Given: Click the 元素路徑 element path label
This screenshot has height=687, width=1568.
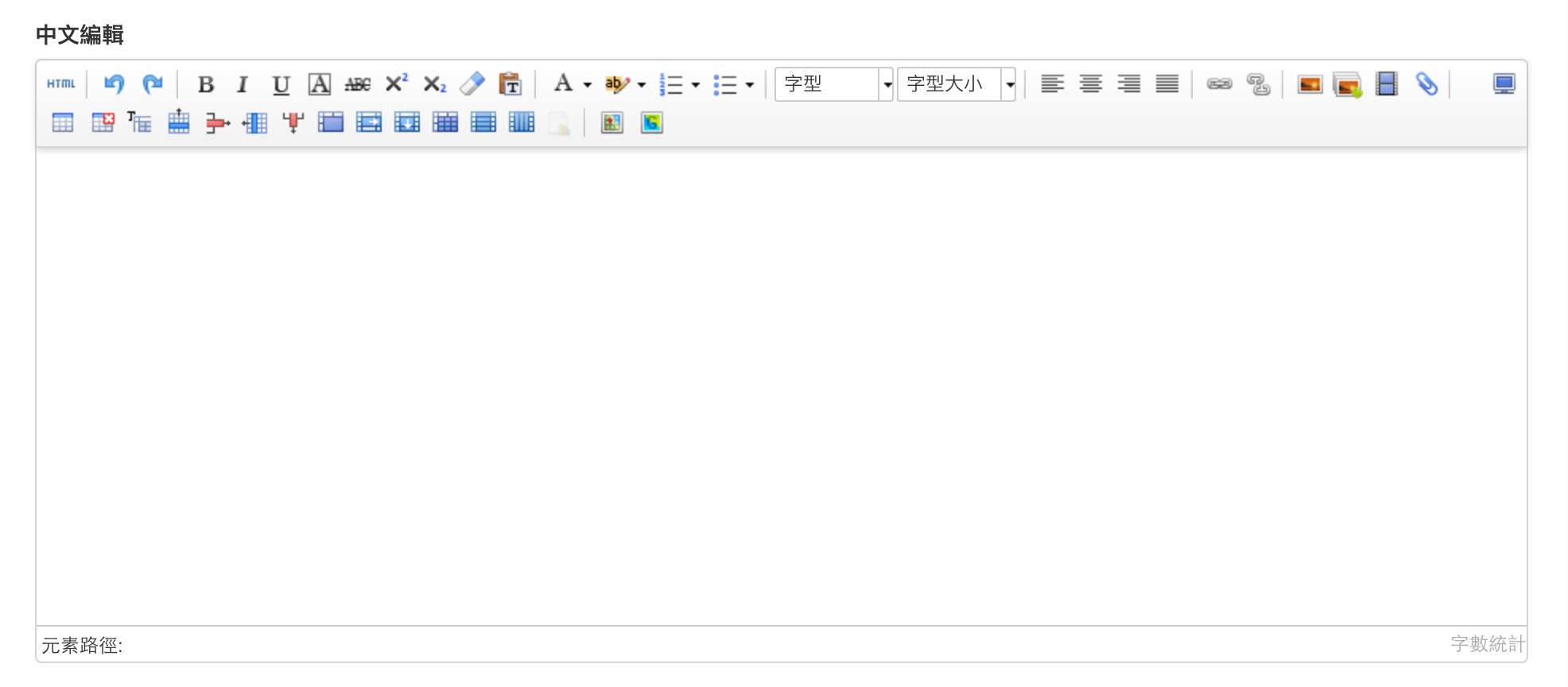Looking at the screenshot, I should coord(82,645).
